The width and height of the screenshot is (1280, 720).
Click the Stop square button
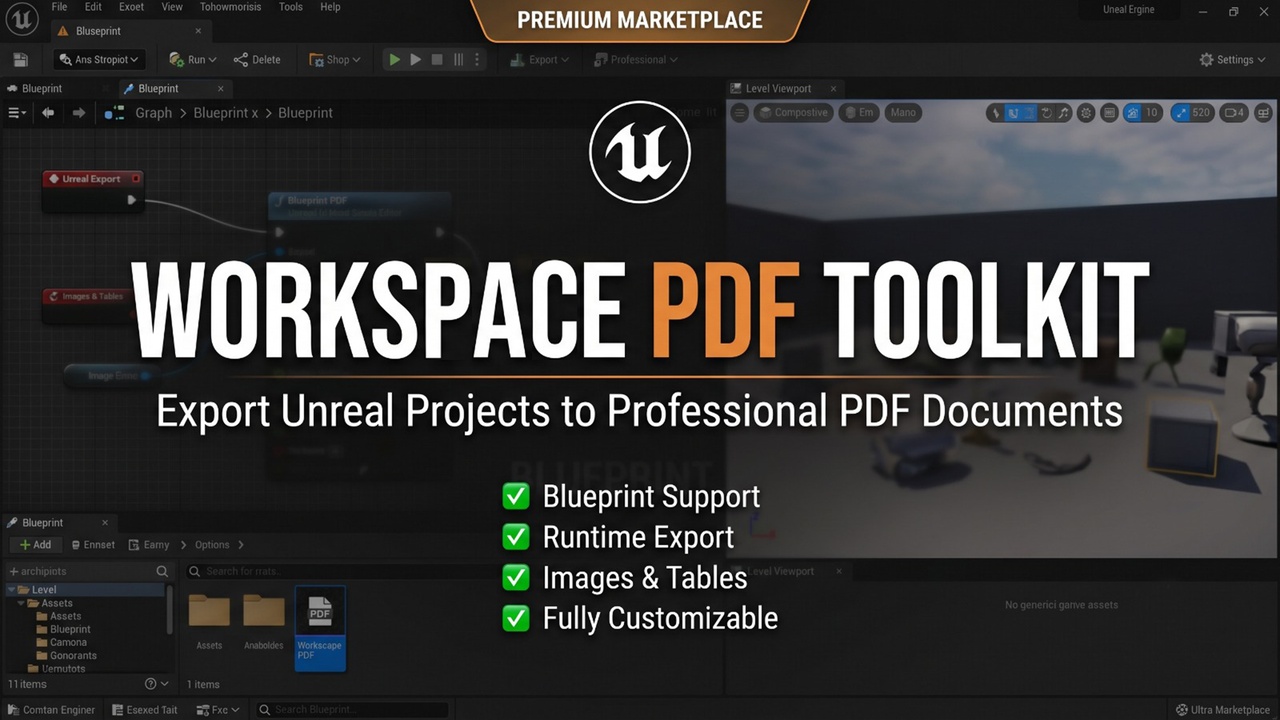[437, 60]
